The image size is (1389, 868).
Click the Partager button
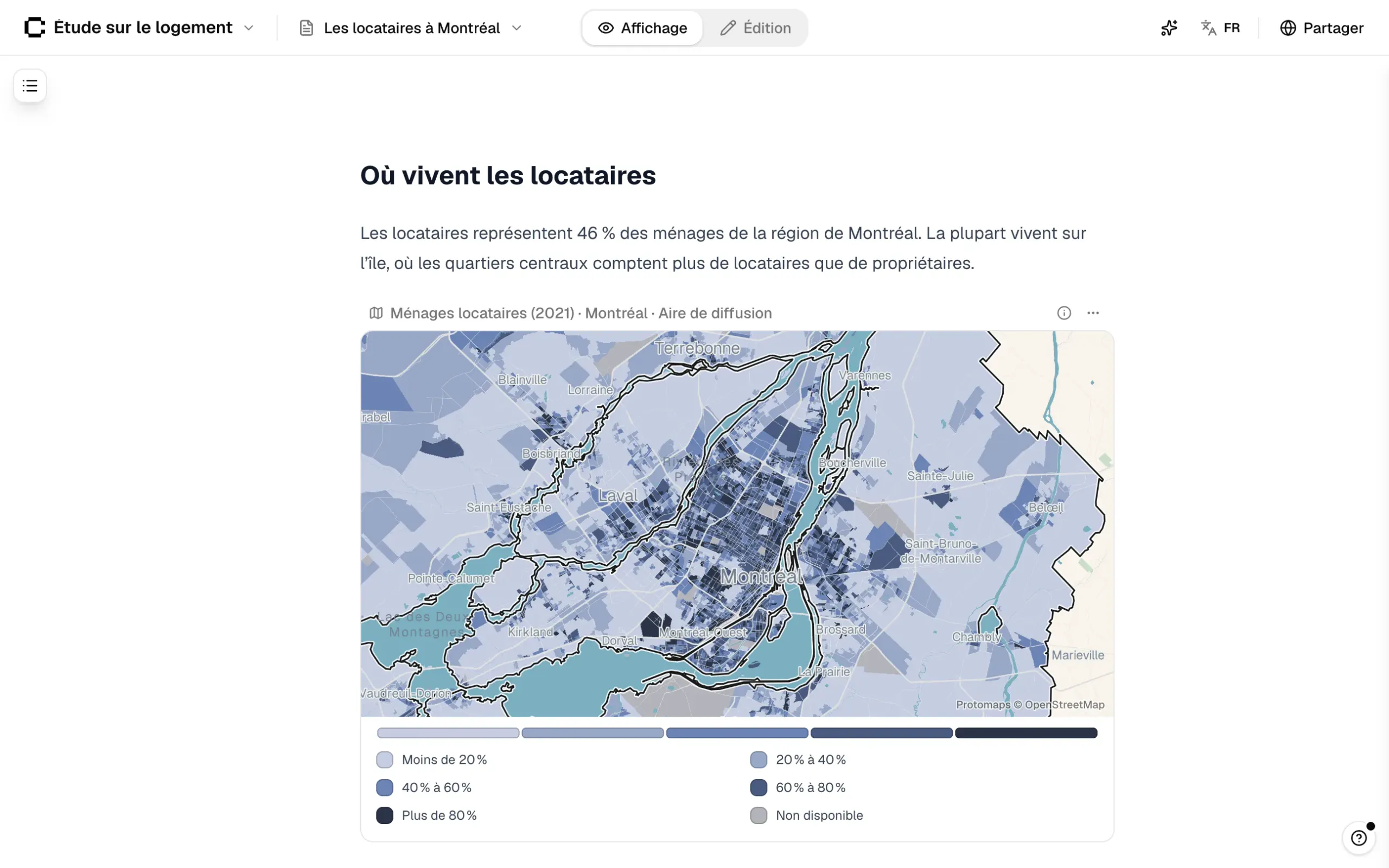(1321, 28)
